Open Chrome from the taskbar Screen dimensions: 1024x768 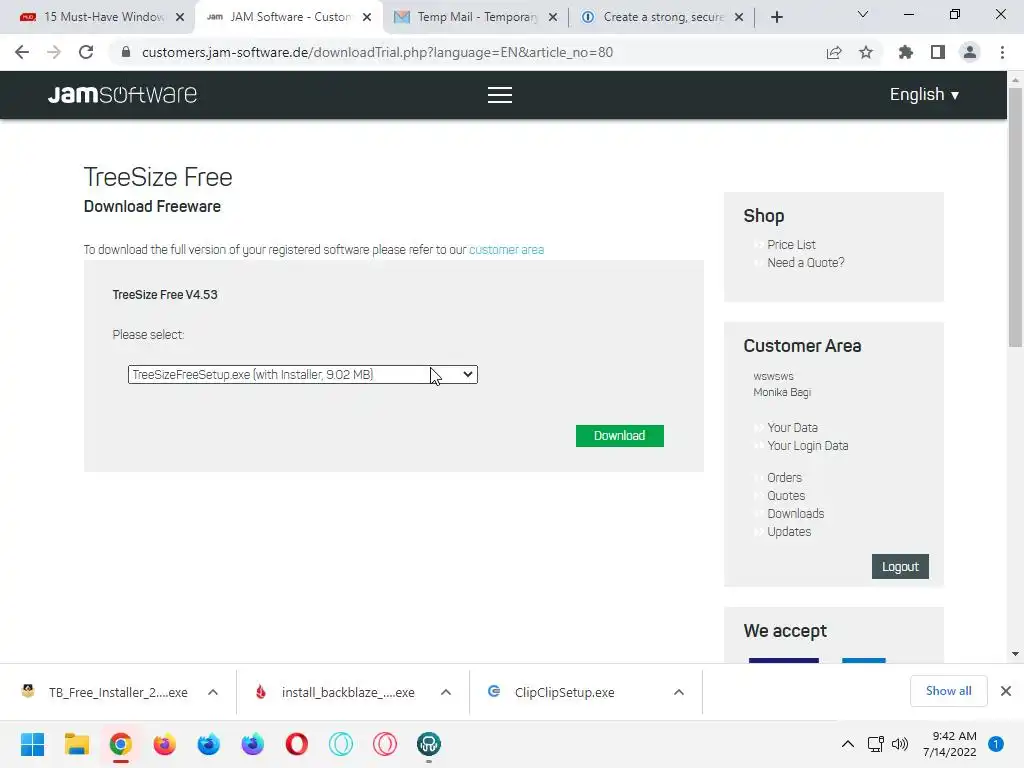[x=121, y=744]
